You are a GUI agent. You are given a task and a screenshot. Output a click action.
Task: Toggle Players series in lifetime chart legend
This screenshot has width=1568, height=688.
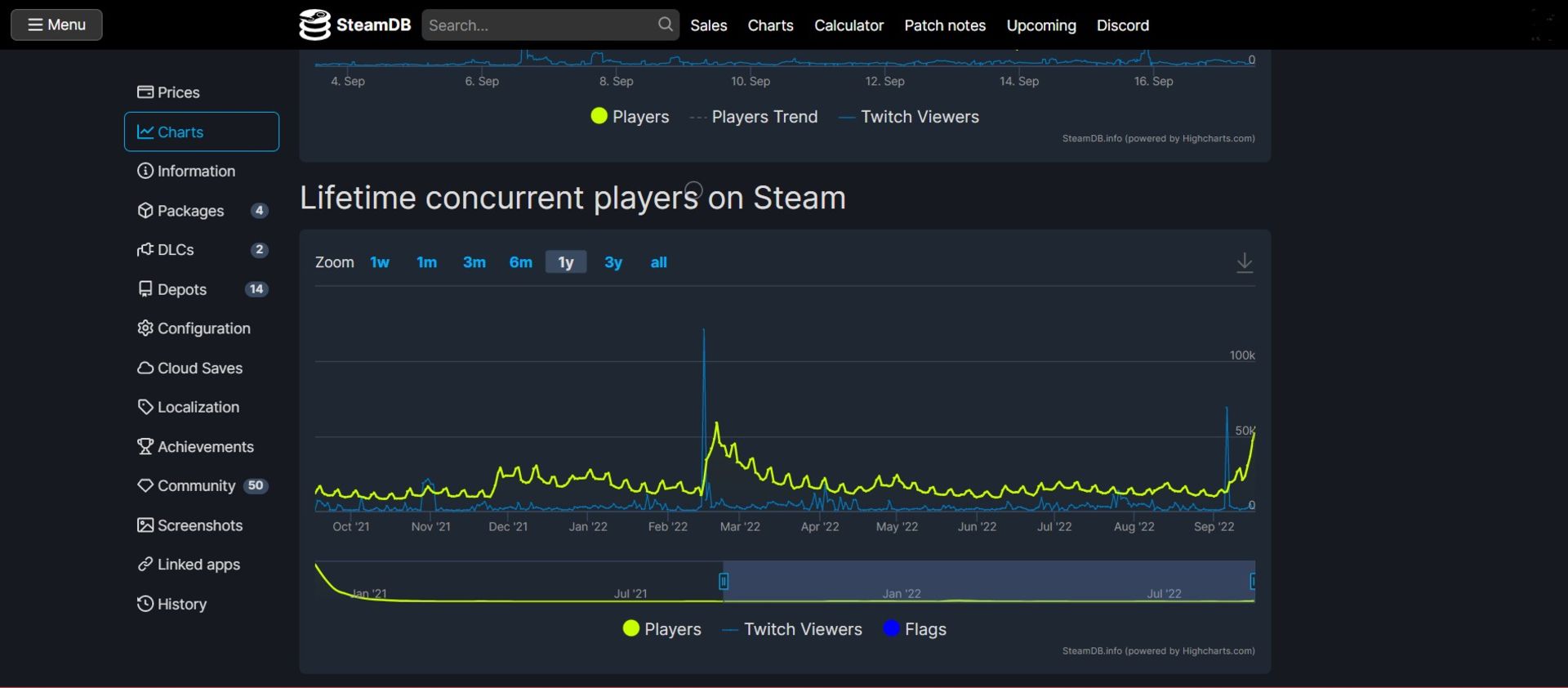662,629
